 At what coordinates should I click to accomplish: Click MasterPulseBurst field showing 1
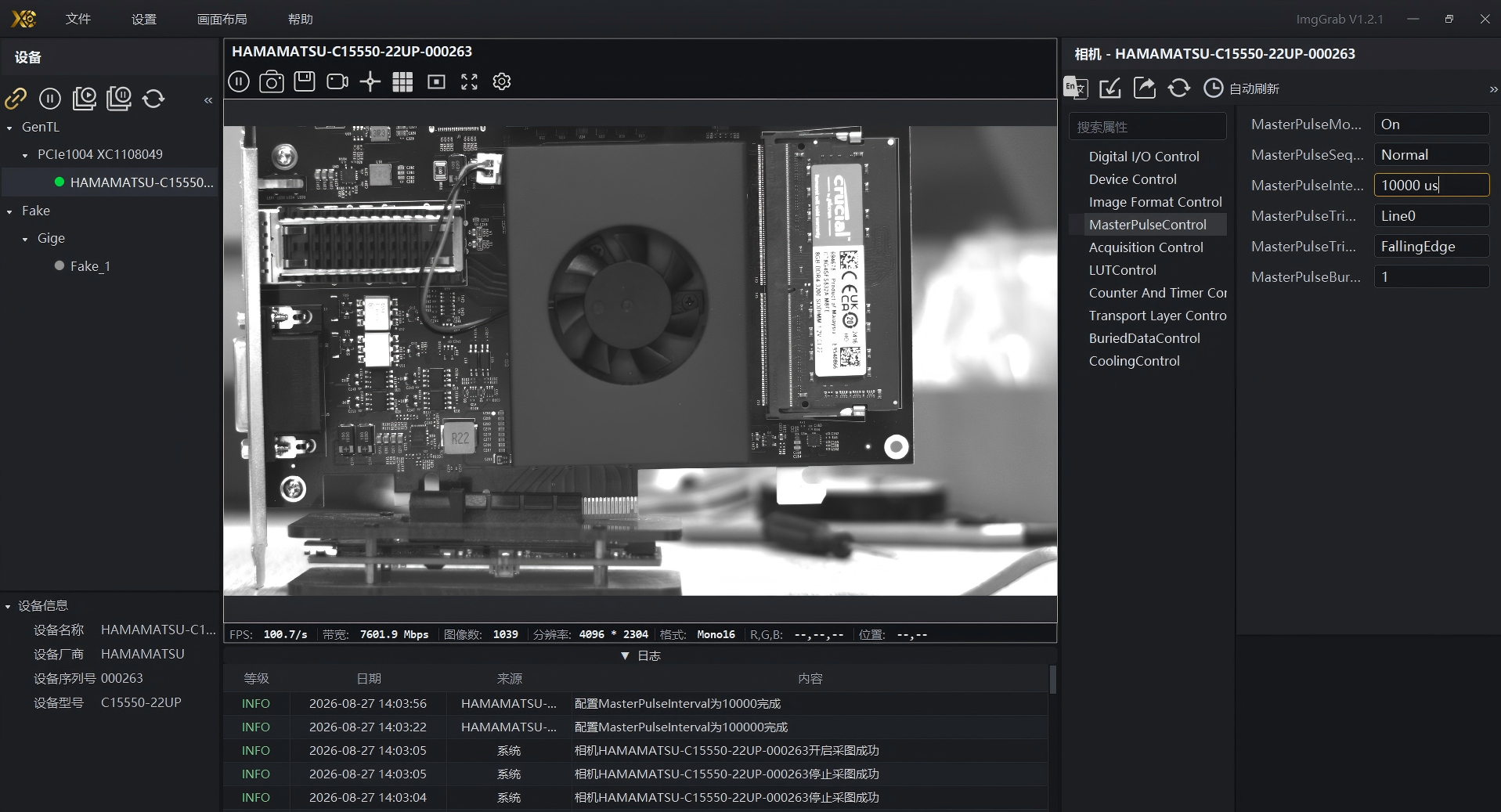click(x=1431, y=277)
